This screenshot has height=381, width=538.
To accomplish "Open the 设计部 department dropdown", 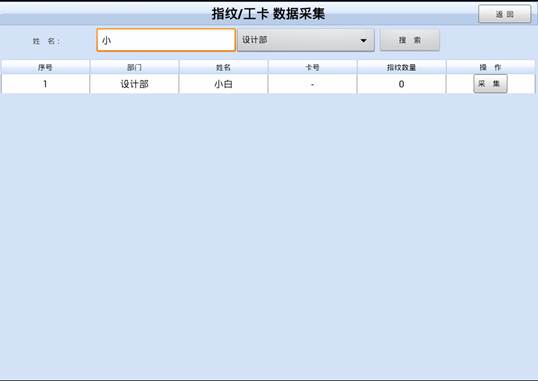I will (306, 40).
